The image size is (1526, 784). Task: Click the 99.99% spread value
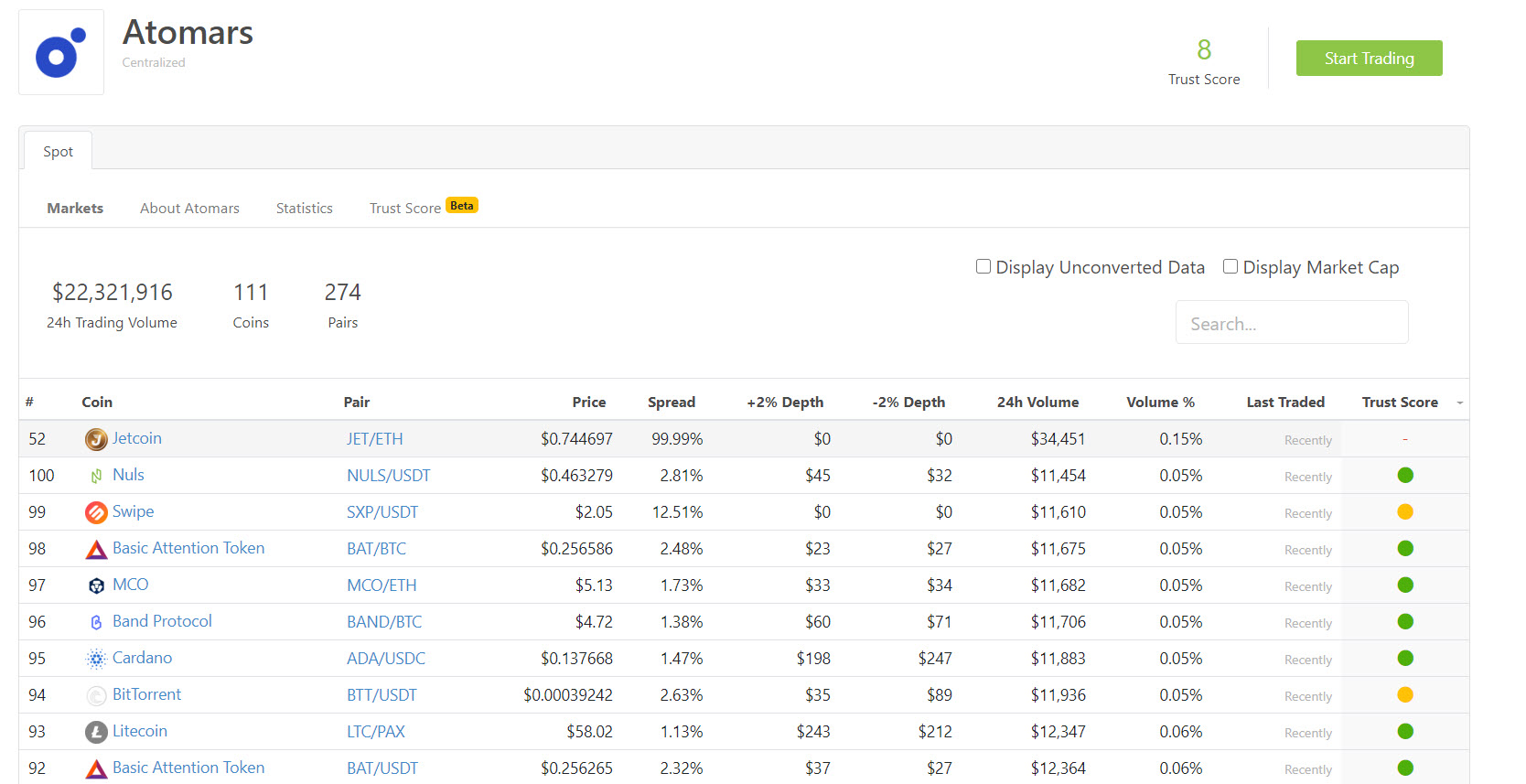pos(677,439)
